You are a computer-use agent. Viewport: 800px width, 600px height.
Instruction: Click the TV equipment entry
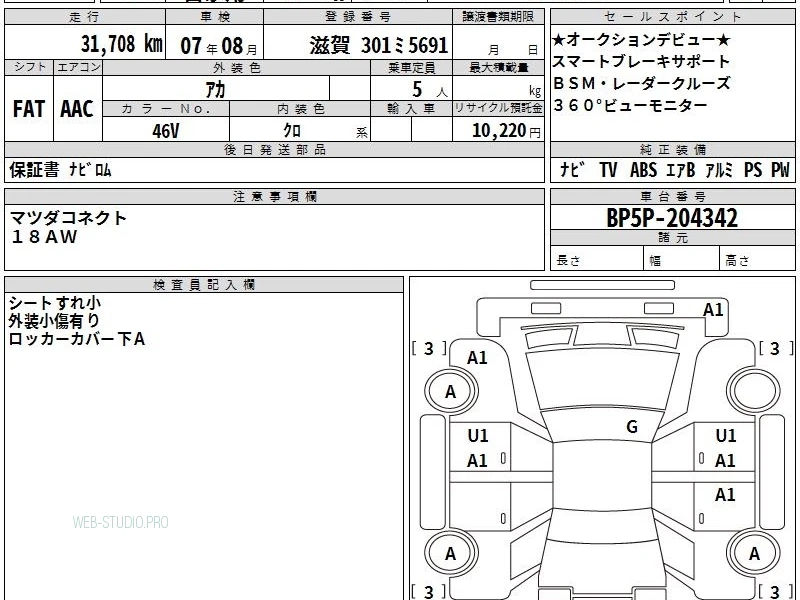coord(608,170)
